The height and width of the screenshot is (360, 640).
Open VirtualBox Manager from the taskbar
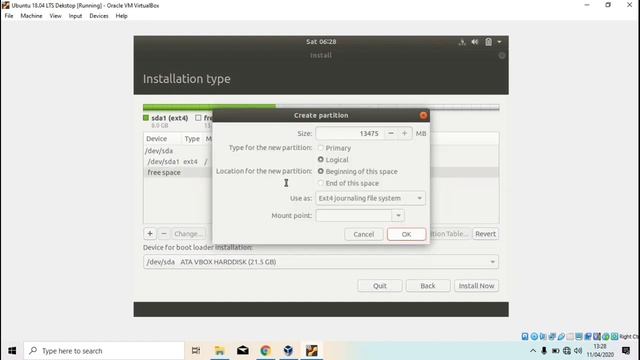tap(289, 351)
